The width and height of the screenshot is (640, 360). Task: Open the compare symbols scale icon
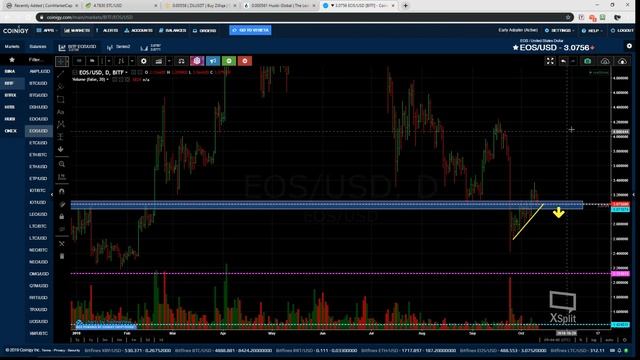point(181,61)
